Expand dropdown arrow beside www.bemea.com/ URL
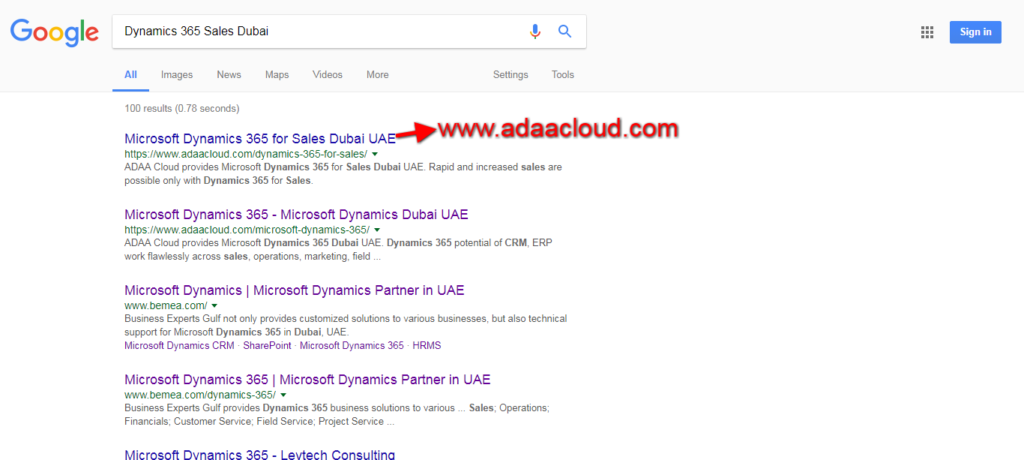The height and width of the screenshot is (460, 1024). point(215,305)
